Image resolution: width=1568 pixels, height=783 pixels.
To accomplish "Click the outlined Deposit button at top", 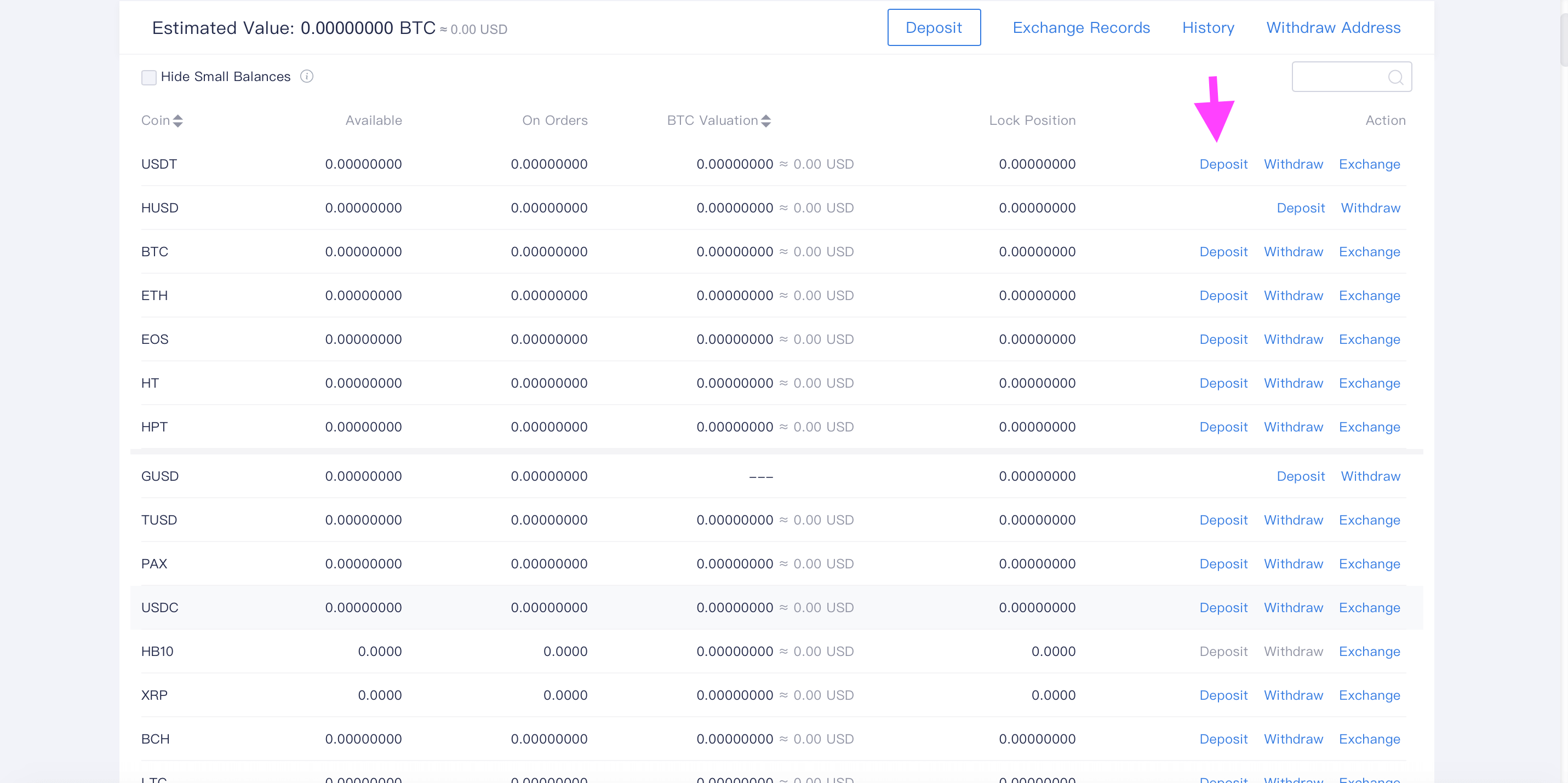I will 934,27.
